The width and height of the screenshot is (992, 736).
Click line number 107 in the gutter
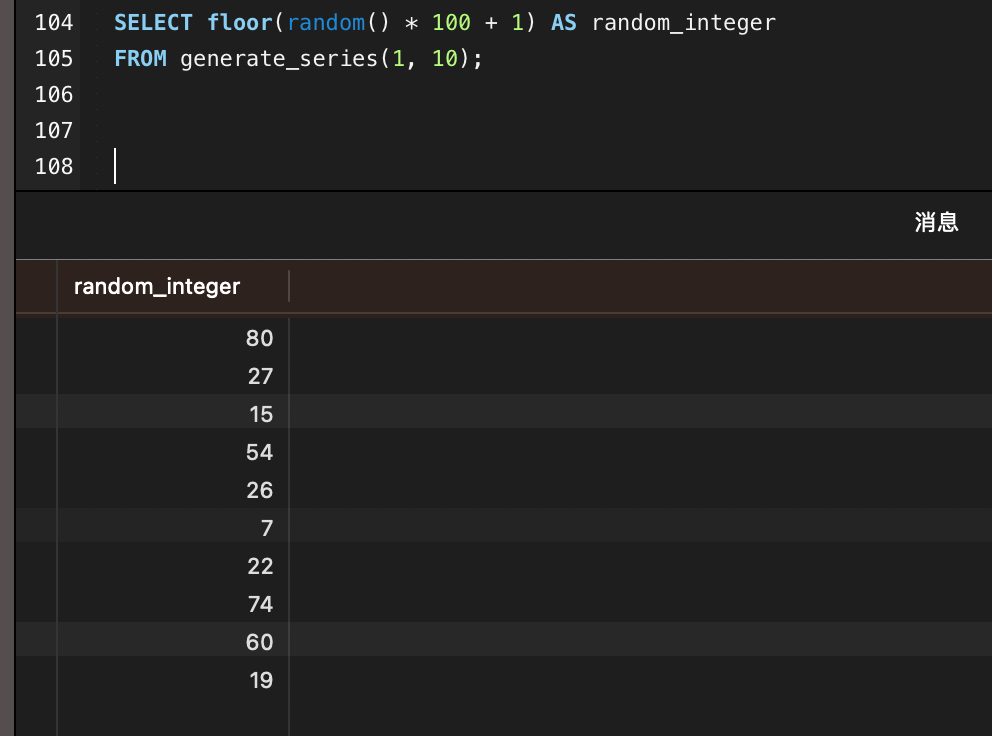tap(54, 130)
